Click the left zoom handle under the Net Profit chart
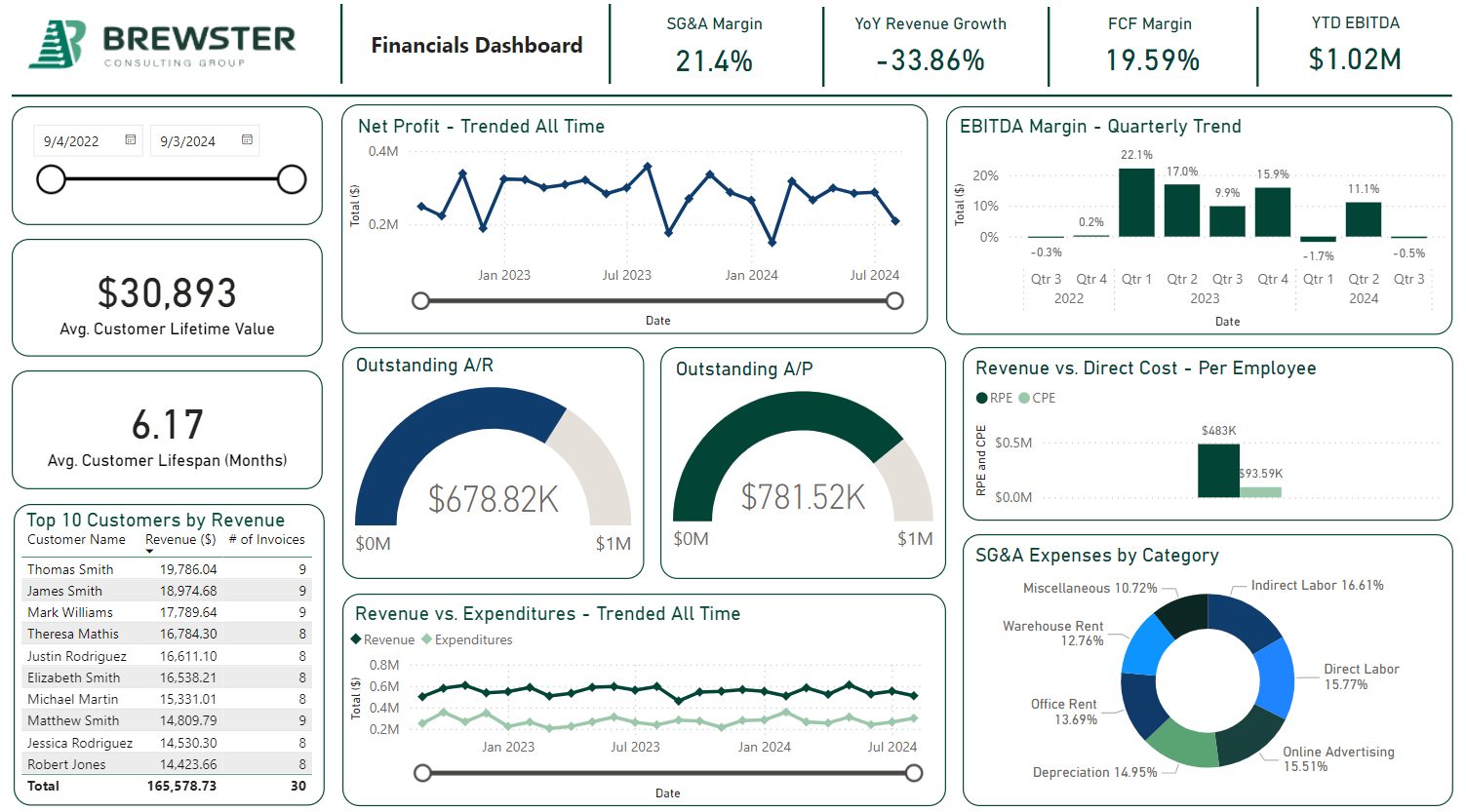 tap(420, 301)
